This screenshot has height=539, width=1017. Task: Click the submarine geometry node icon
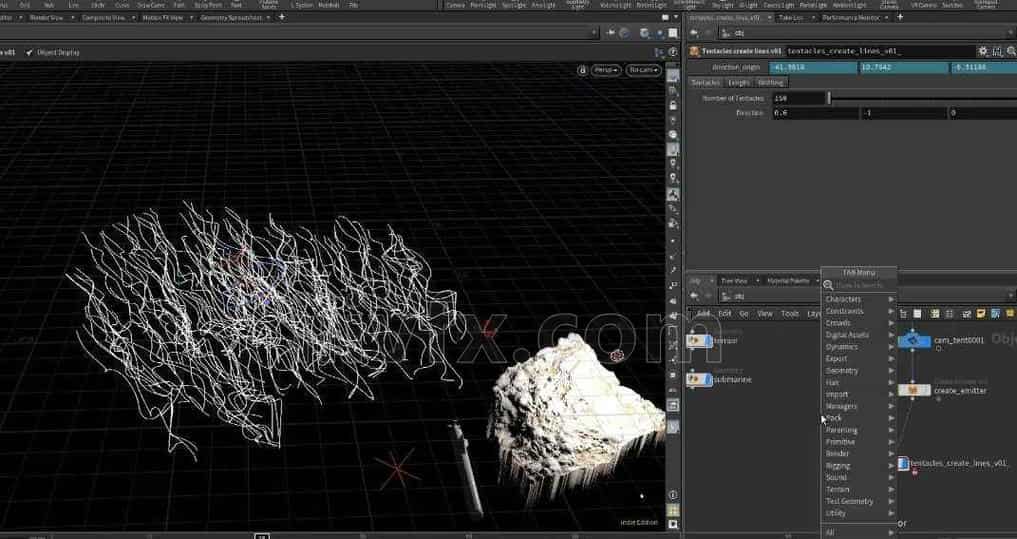coord(696,380)
